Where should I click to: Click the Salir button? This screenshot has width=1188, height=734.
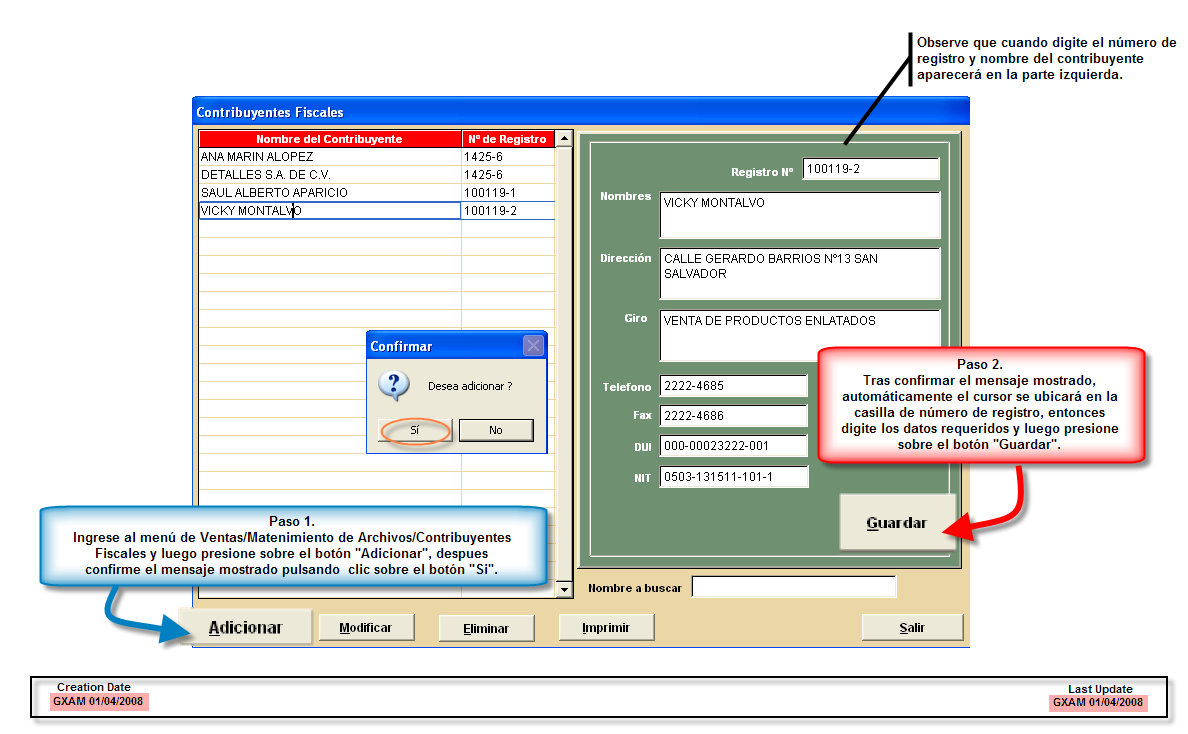click(x=912, y=628)
